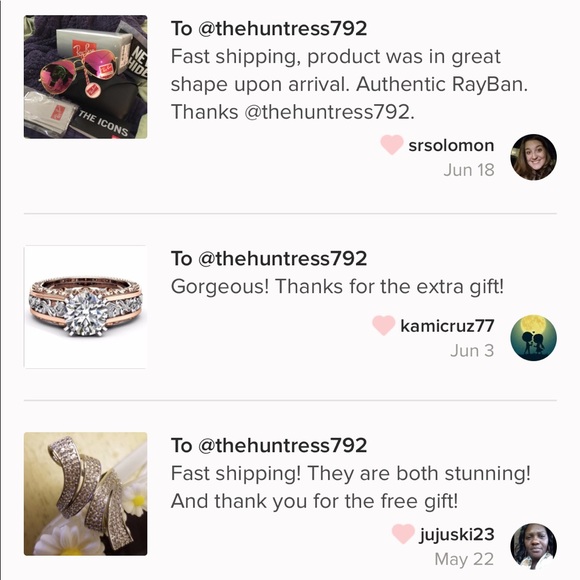Open jujuski23's profile picture

click(533, 546)
